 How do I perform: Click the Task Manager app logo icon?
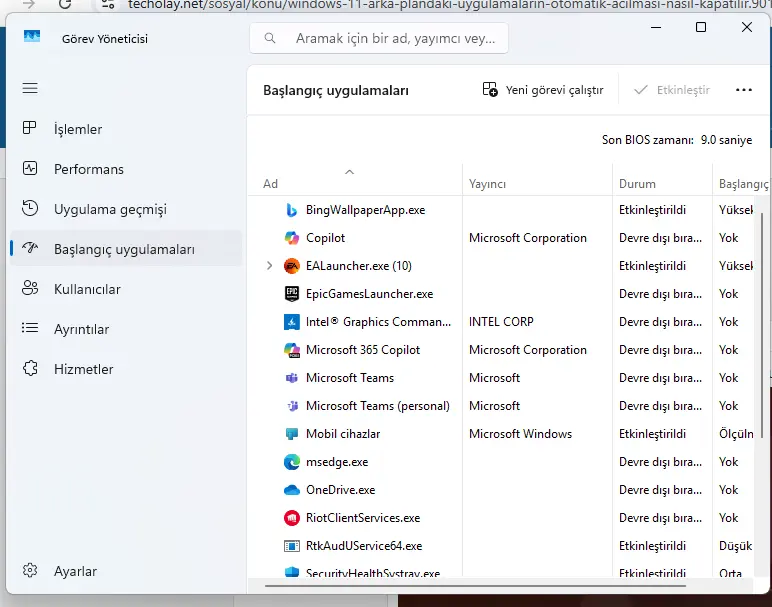tap(32, 37)
